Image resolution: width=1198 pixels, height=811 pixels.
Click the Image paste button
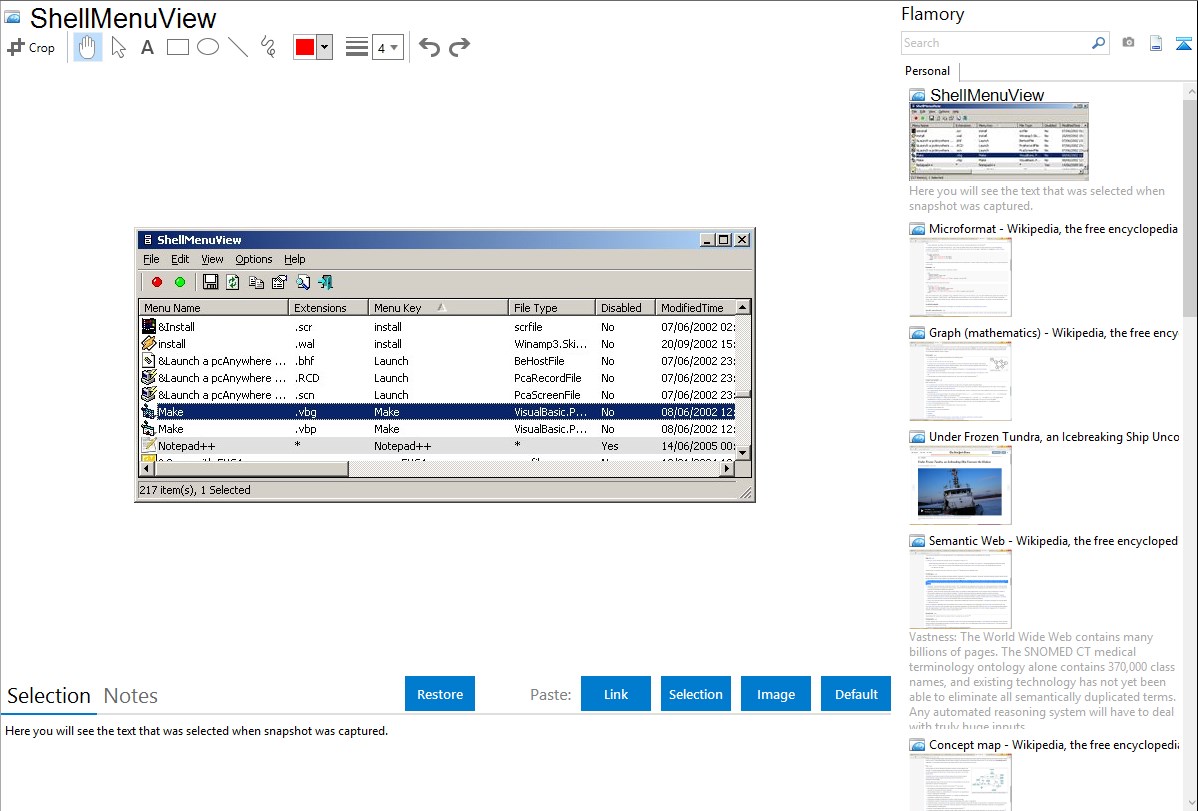tap(775, 694)
